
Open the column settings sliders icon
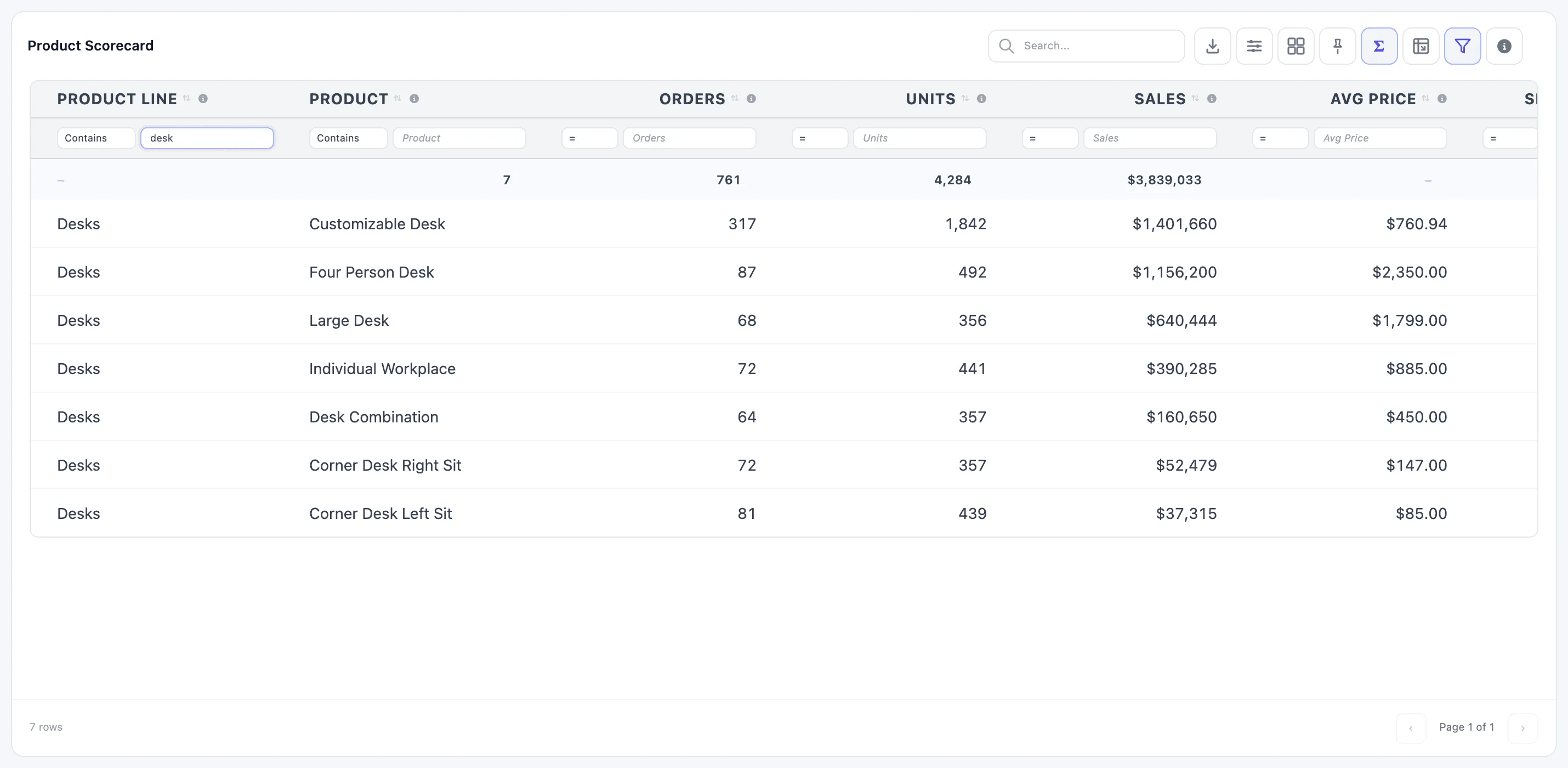point(1254,46)
